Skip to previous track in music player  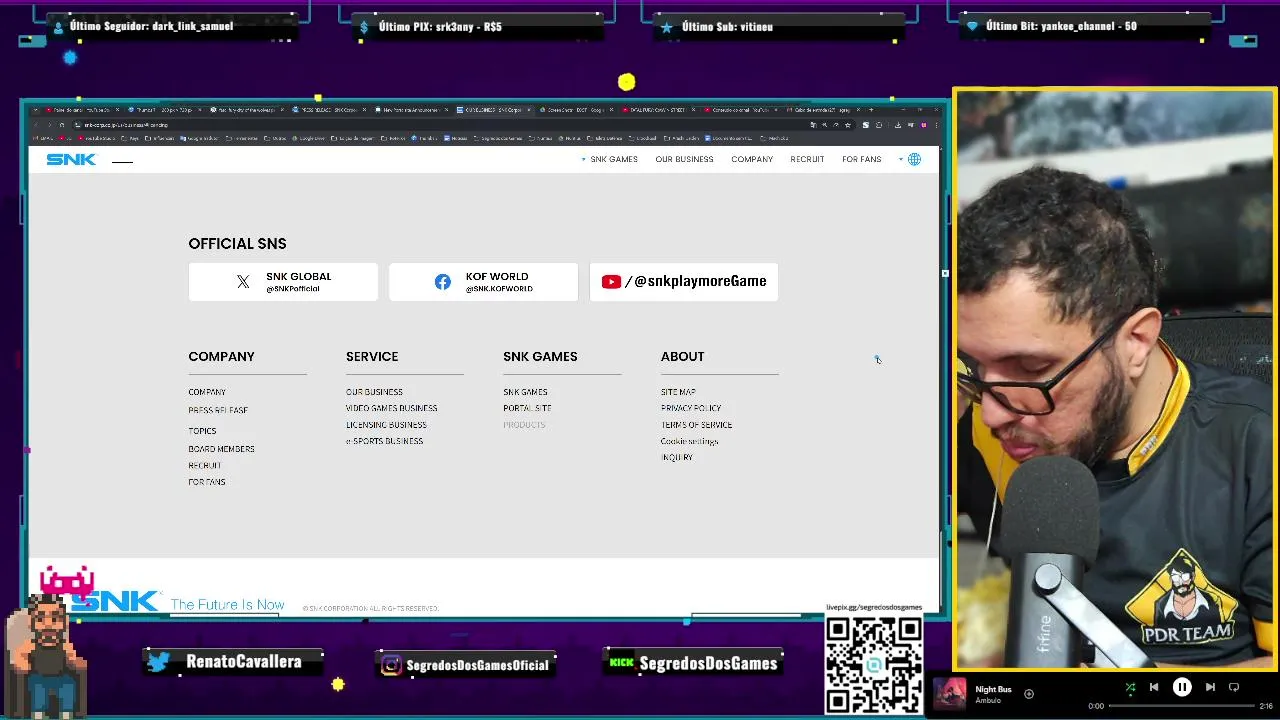tap(1154, 687)
